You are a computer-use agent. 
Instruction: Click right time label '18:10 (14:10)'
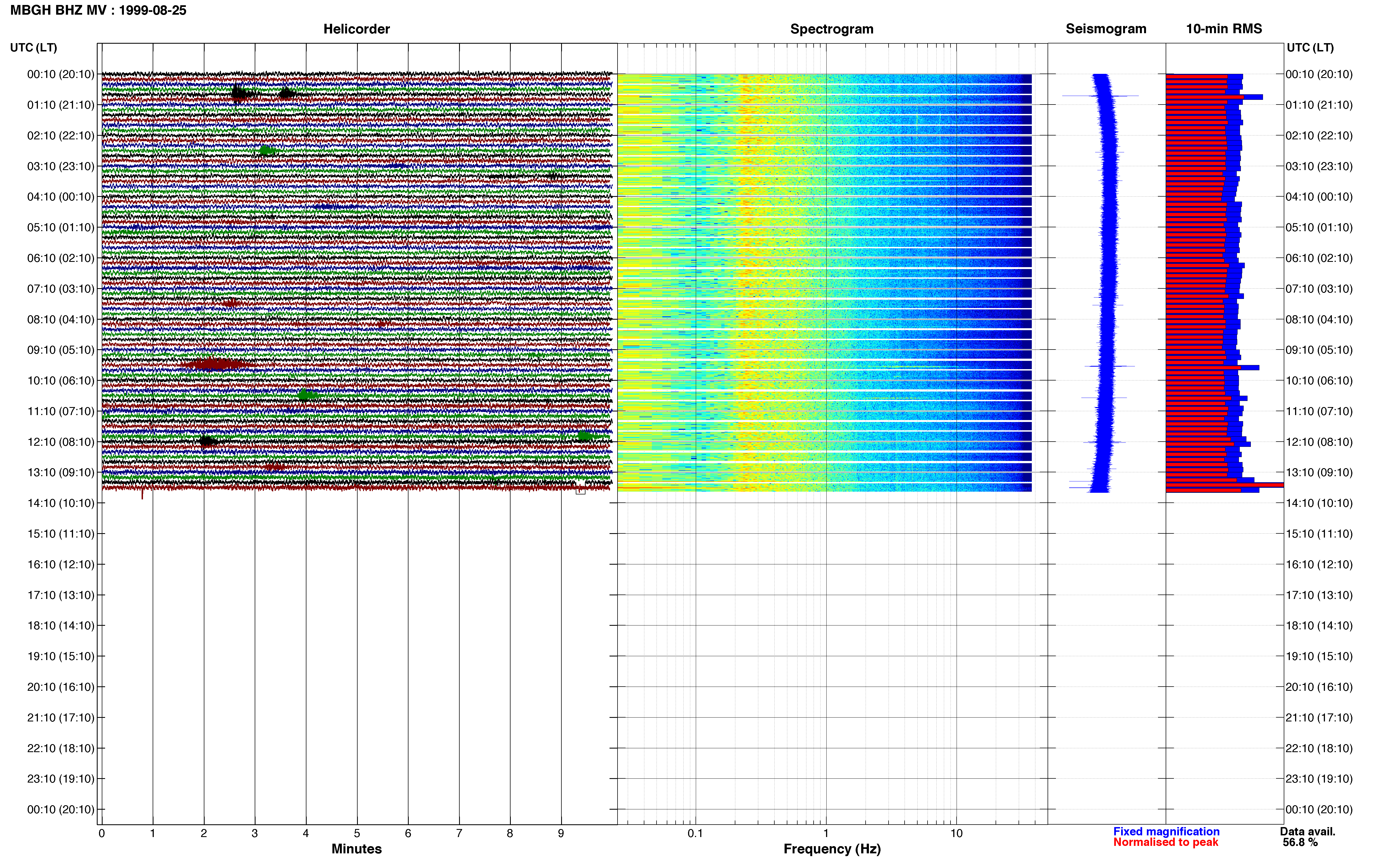click(1319, 626)
